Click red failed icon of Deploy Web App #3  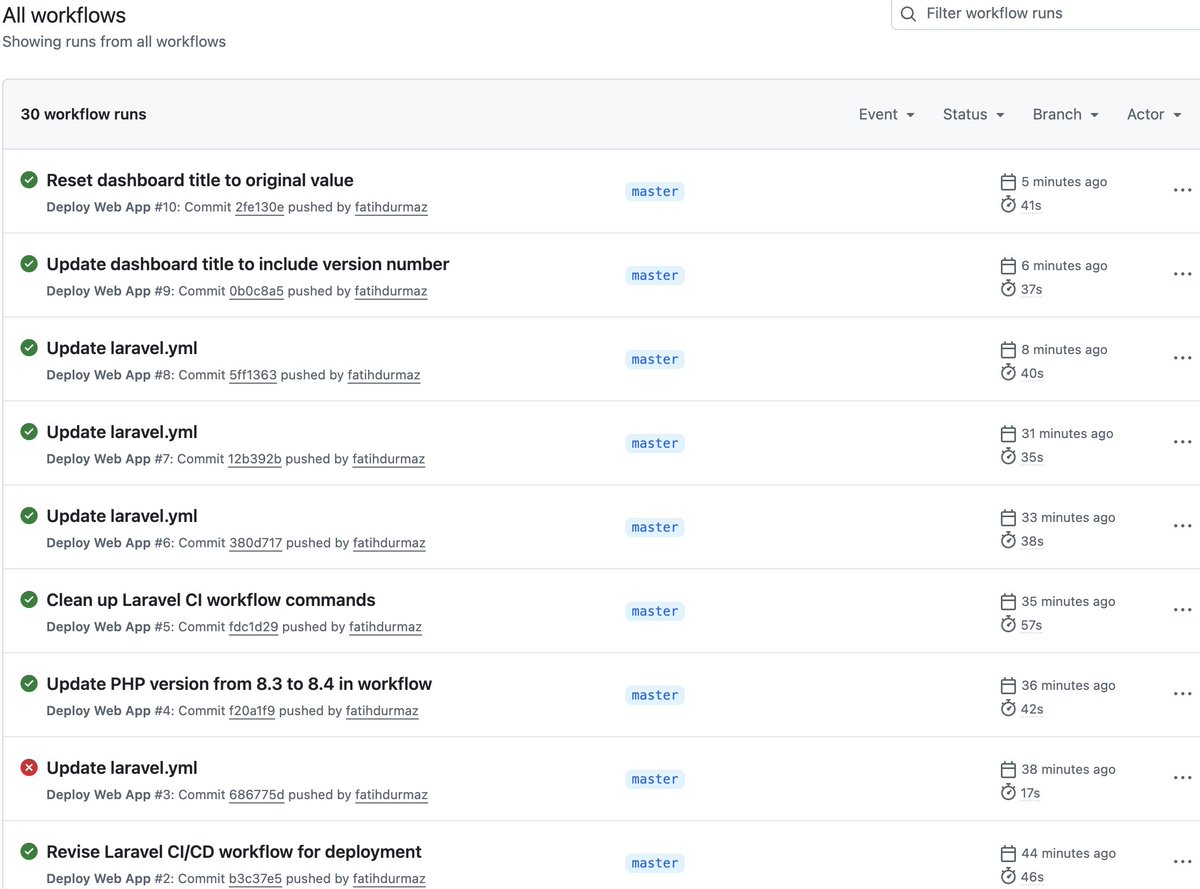tap(29, 768)
